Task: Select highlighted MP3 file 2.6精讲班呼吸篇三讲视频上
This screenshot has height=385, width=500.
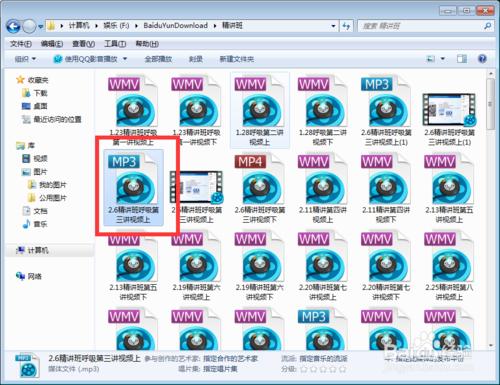Action: [133, 188]
